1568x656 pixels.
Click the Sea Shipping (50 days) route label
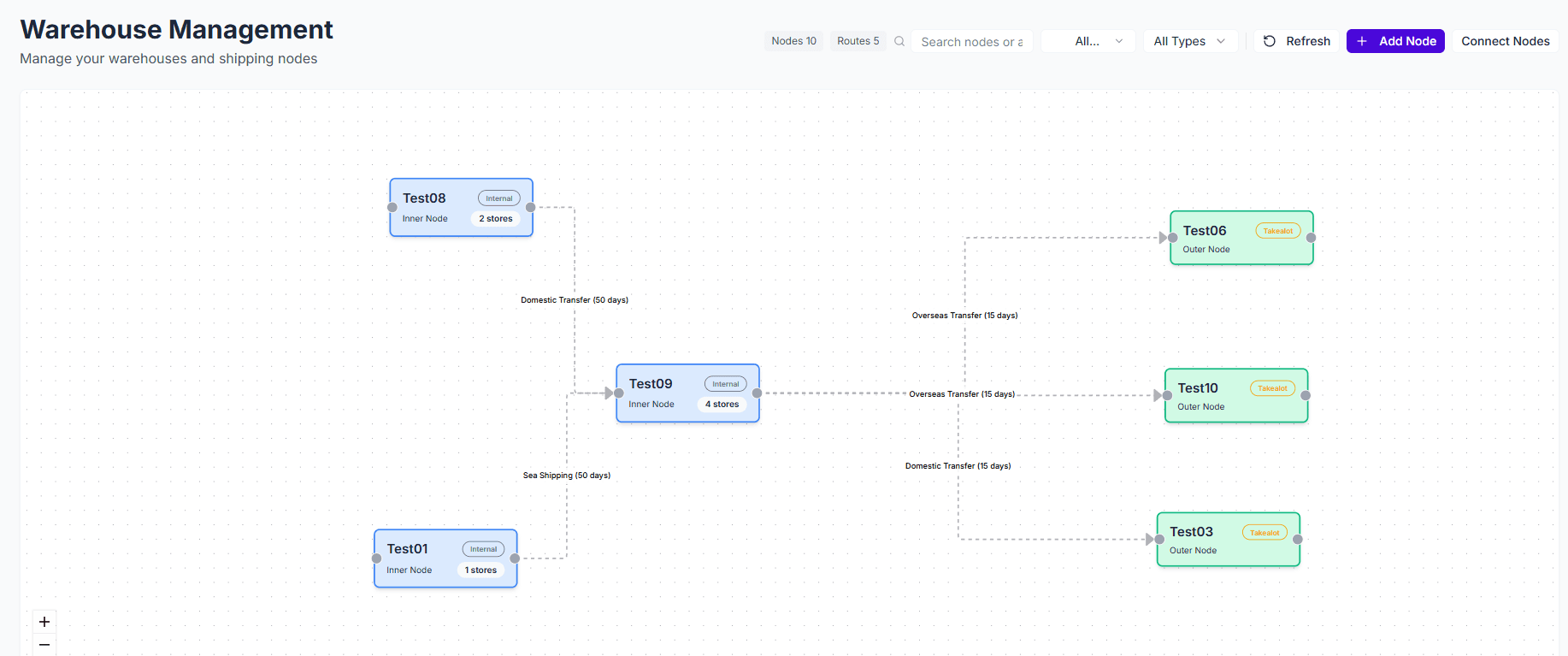tap(567, 476)
